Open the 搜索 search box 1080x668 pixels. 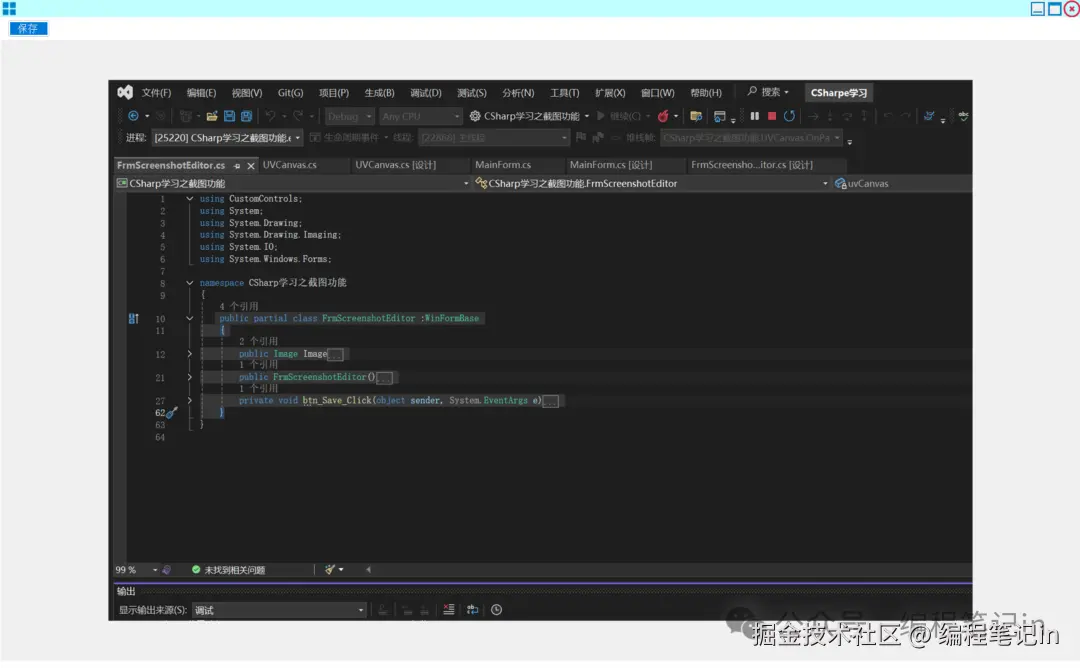pos(769,92)
